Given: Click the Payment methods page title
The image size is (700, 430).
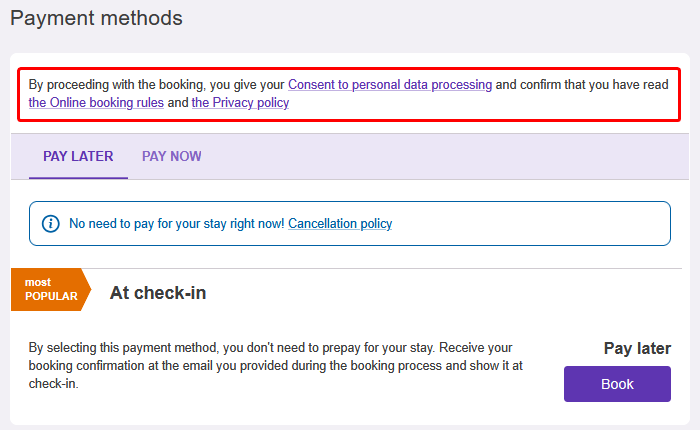Looking at the screenshot, I should point(96,18).
